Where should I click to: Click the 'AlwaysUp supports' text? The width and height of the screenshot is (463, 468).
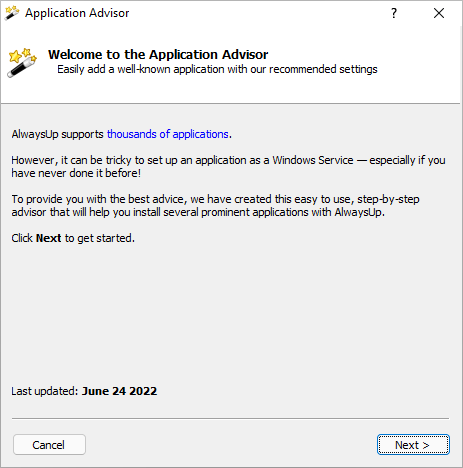tap(57, 134)
